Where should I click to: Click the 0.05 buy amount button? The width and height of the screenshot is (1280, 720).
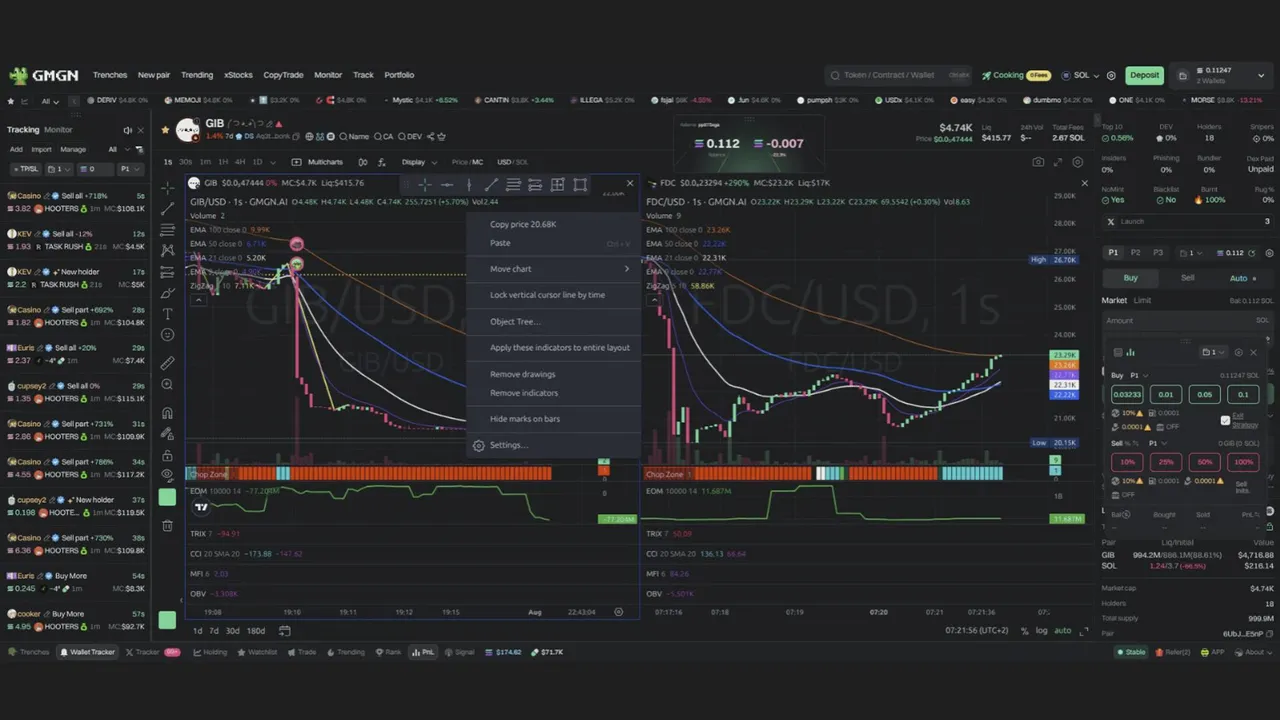pyautogui.click(x=1205, y=395)
